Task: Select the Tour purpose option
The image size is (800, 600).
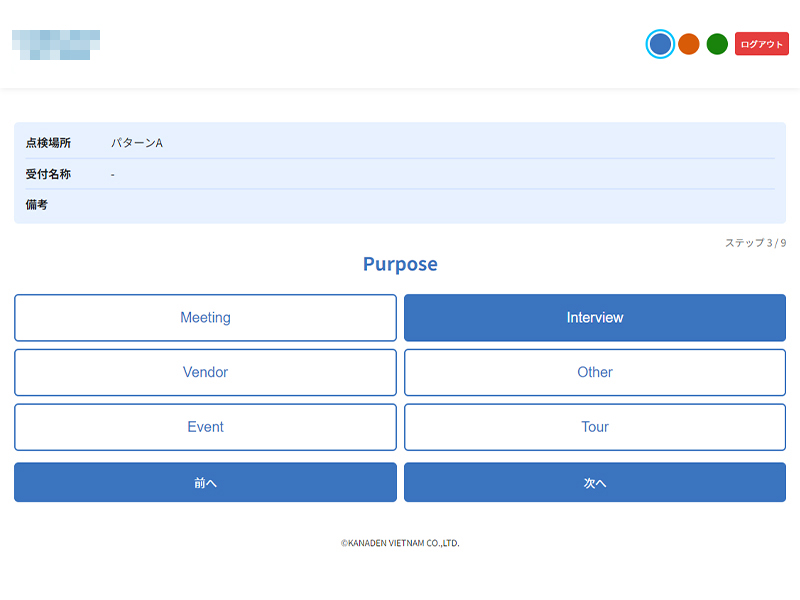Action: pyautogui.click(x=594, y=427)
